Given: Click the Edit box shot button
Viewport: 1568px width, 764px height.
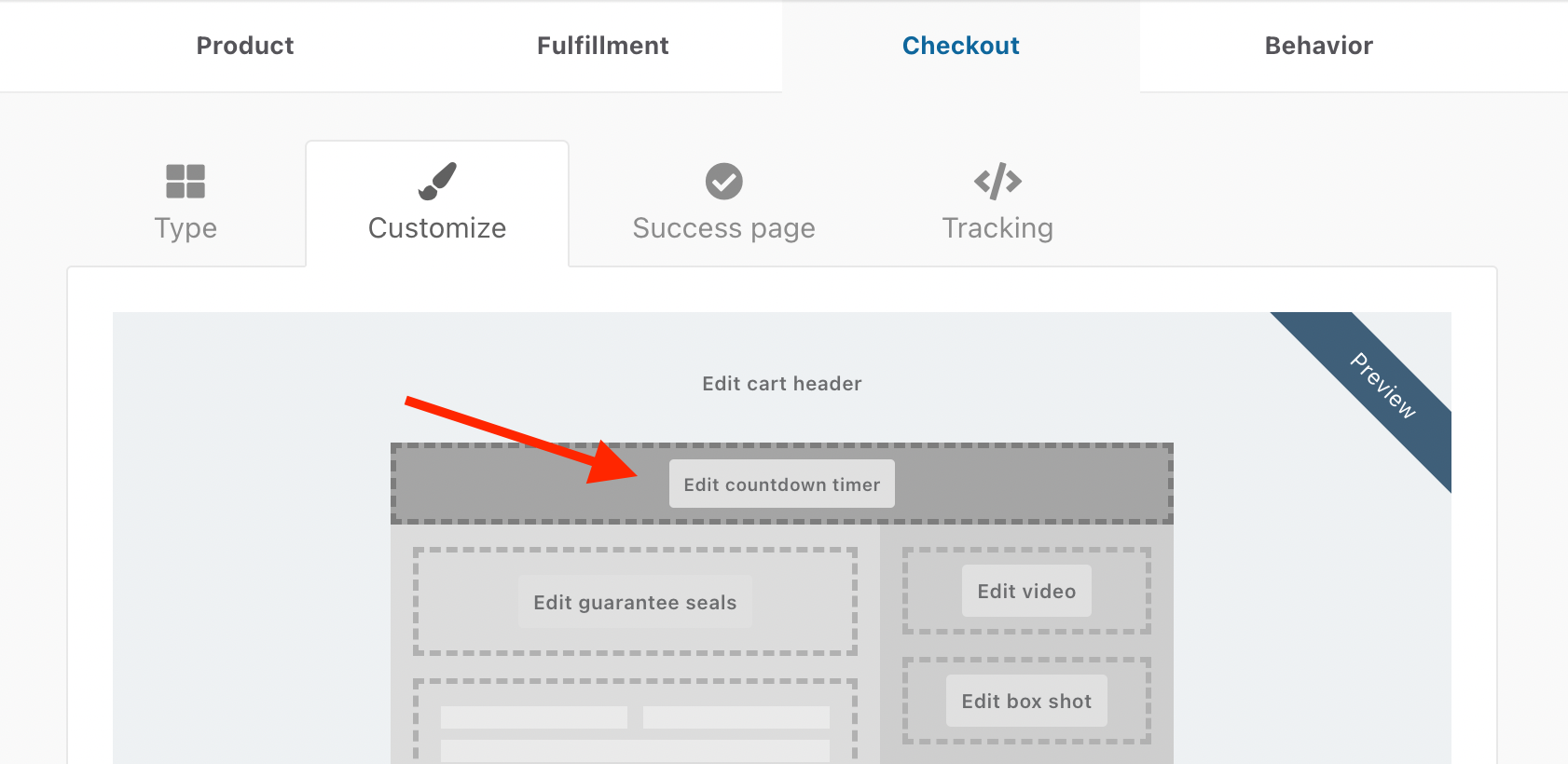Looking at the screenshot, I should 1026,701.
